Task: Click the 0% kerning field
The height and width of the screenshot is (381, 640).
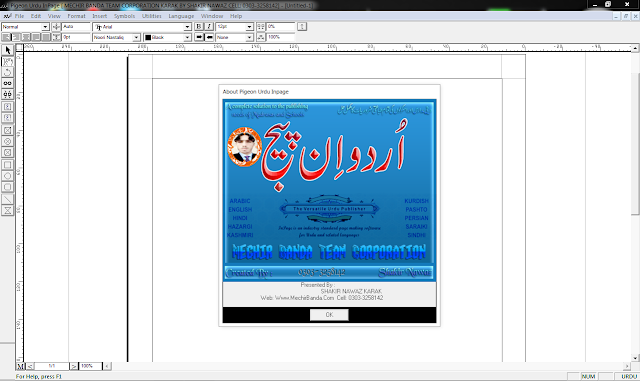Action: click(281, 27)
